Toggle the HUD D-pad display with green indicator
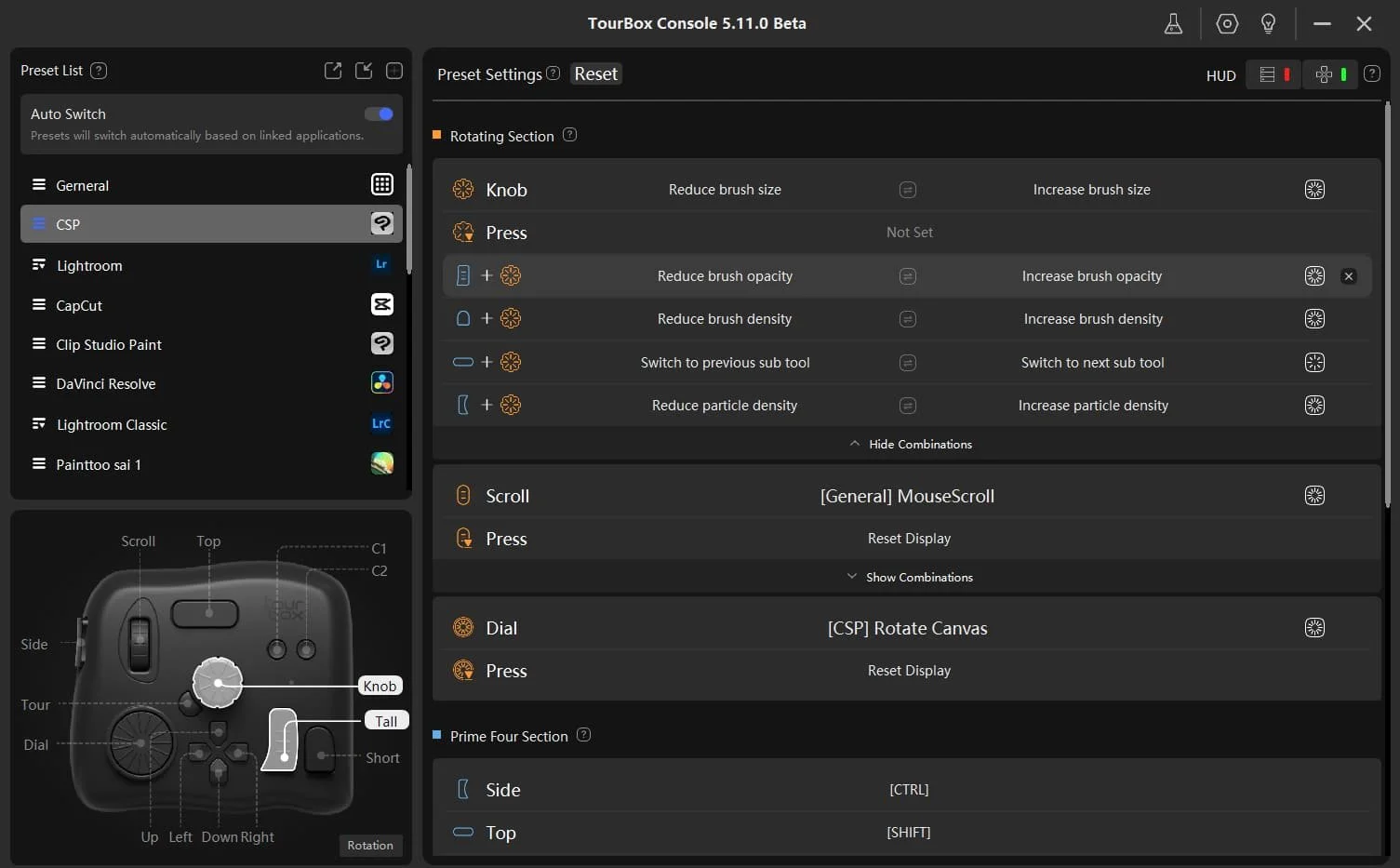The image size is (1400, 868). coord(1330,74)
